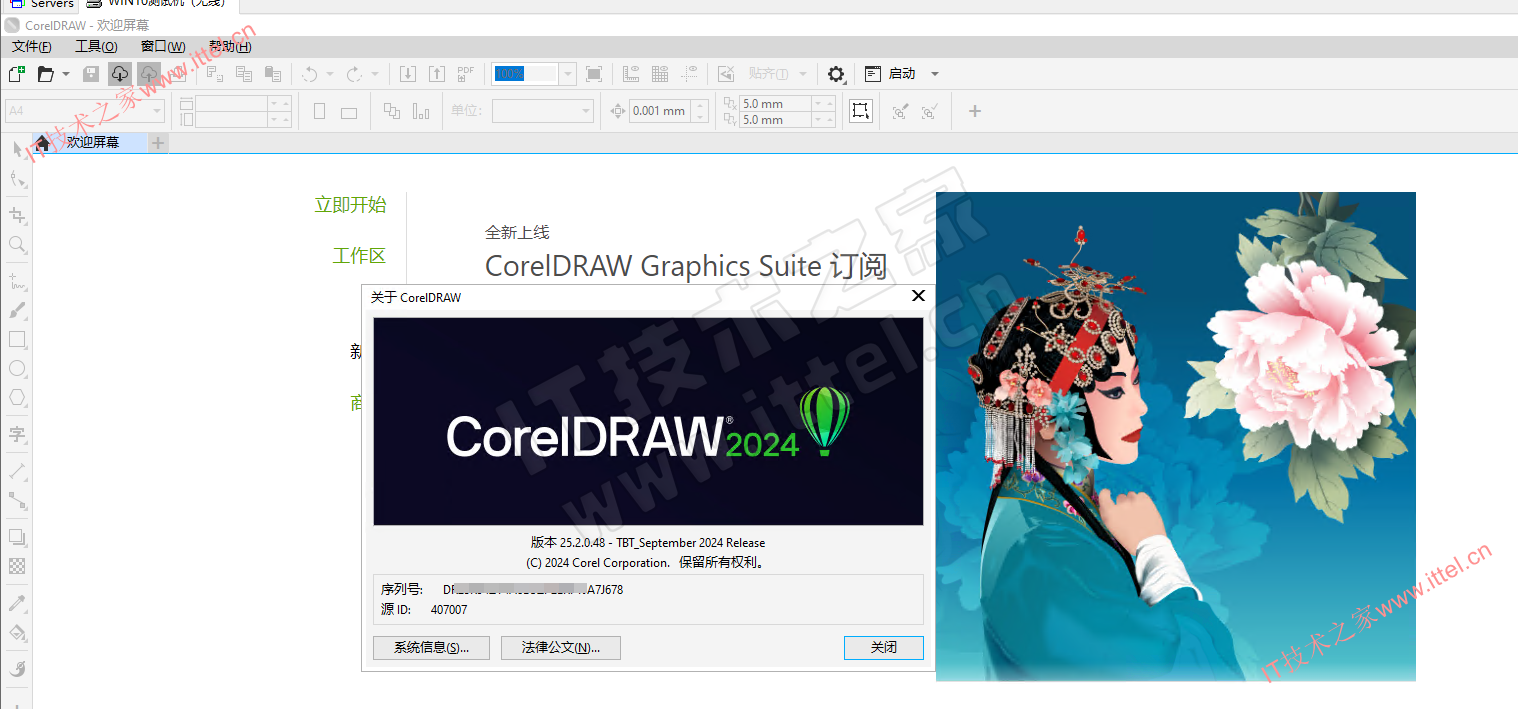Select the Pick arrow tool
The image size is (1518, 709).
pyautogui.click(x=17, y=149)
